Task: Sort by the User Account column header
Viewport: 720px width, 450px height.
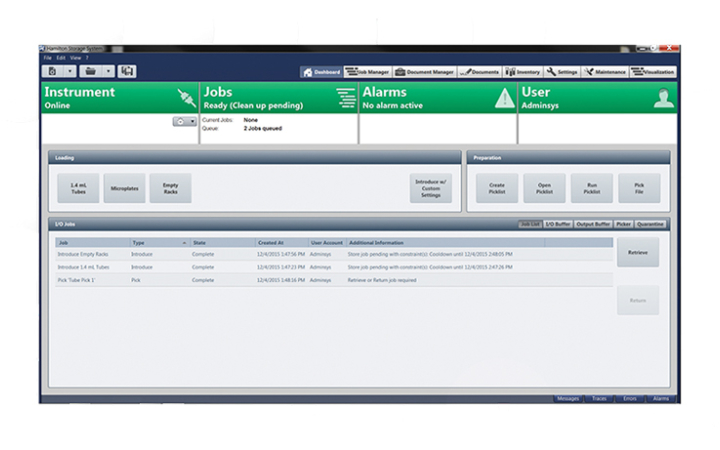Action: point(326,243)
